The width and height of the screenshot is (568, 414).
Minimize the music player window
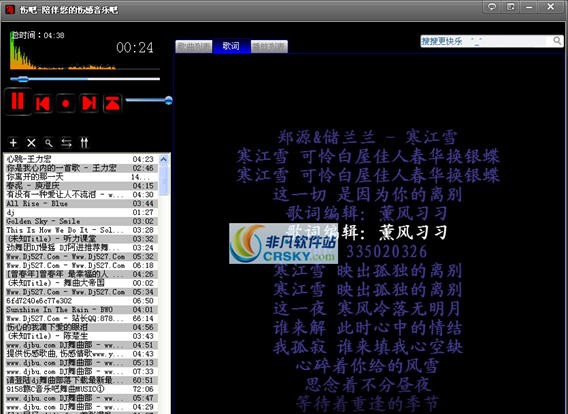530,7
